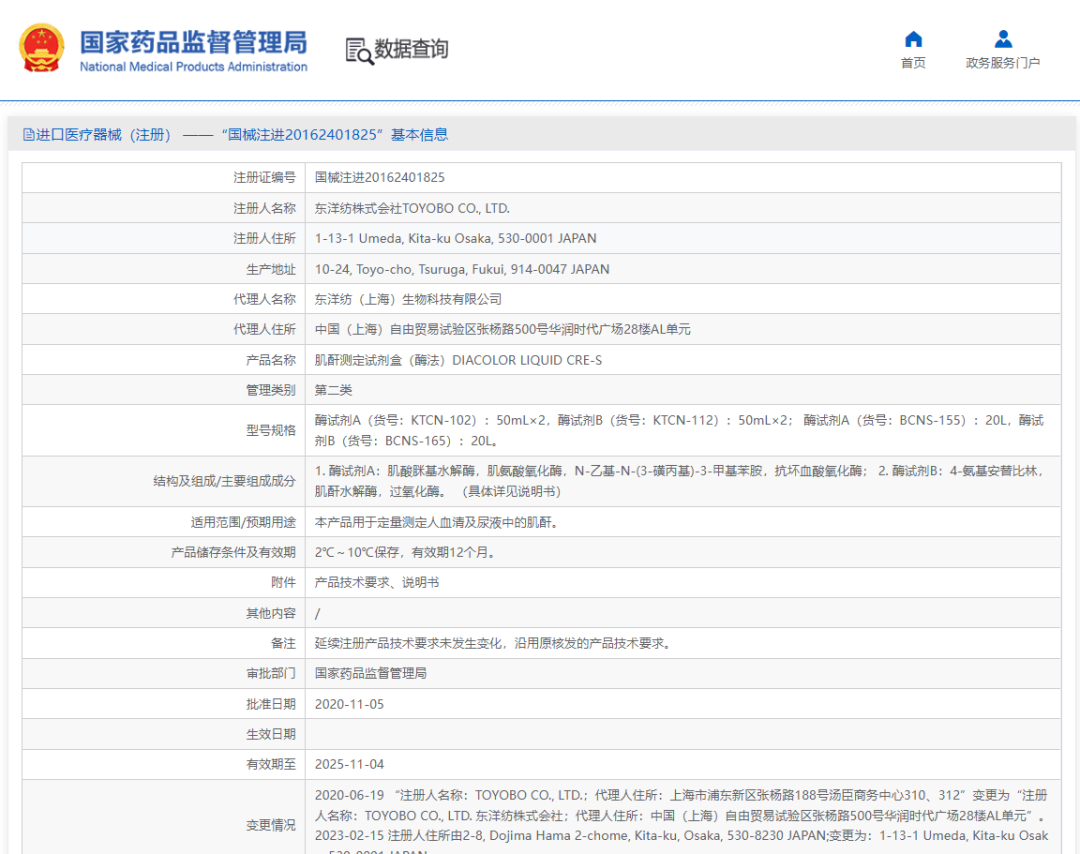The image size is (1080, 854).
Task: Open the 政务服务门户 text link
Action: [x=1003, y=63]
